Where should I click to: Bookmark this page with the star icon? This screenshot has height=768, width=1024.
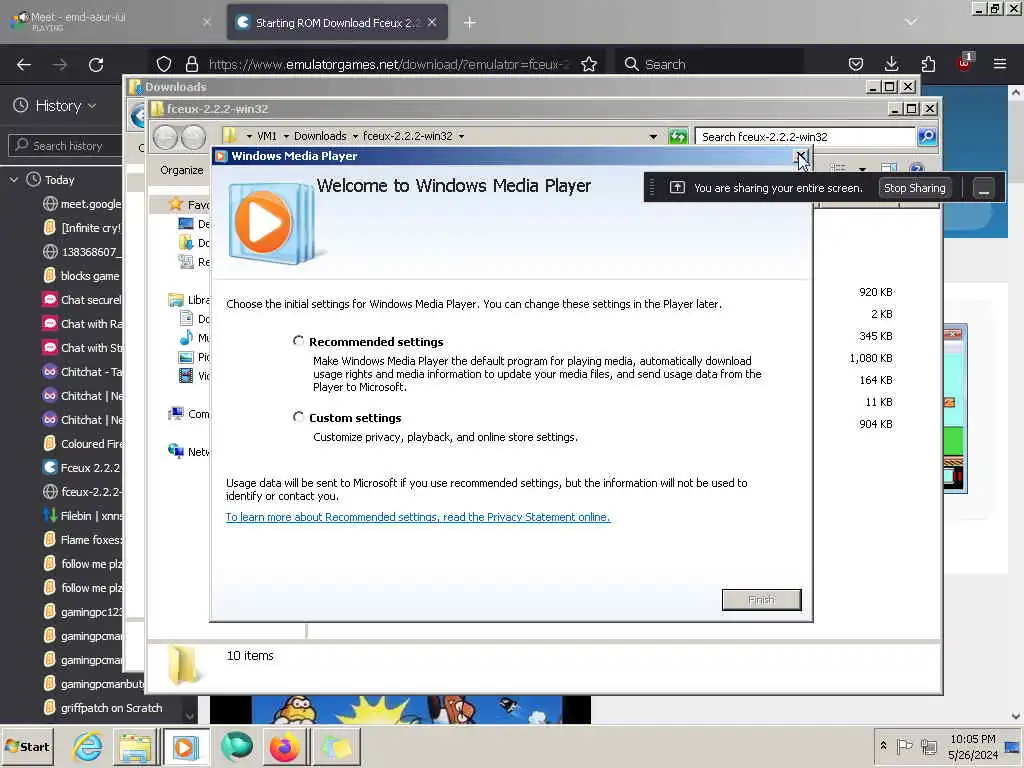pos(589,64)
